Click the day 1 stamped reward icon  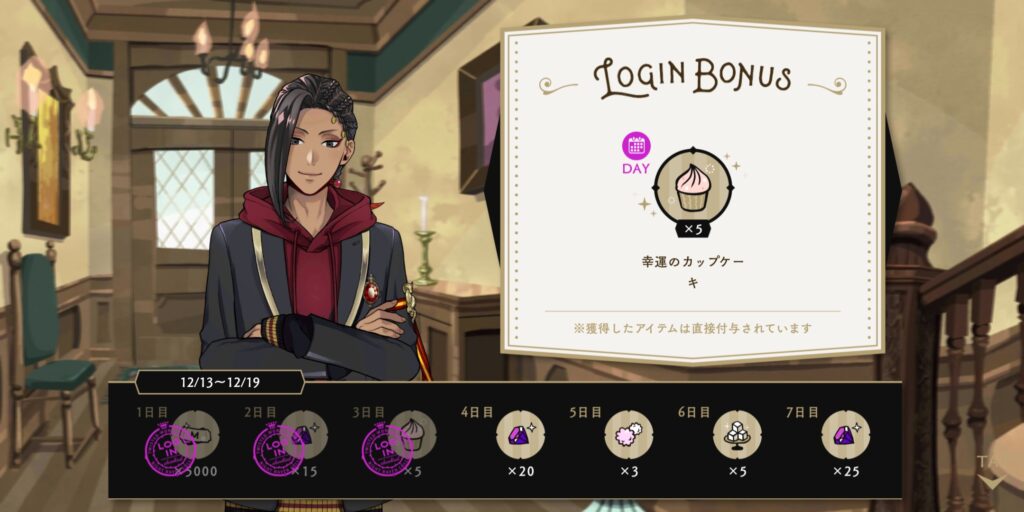point(195,434)
